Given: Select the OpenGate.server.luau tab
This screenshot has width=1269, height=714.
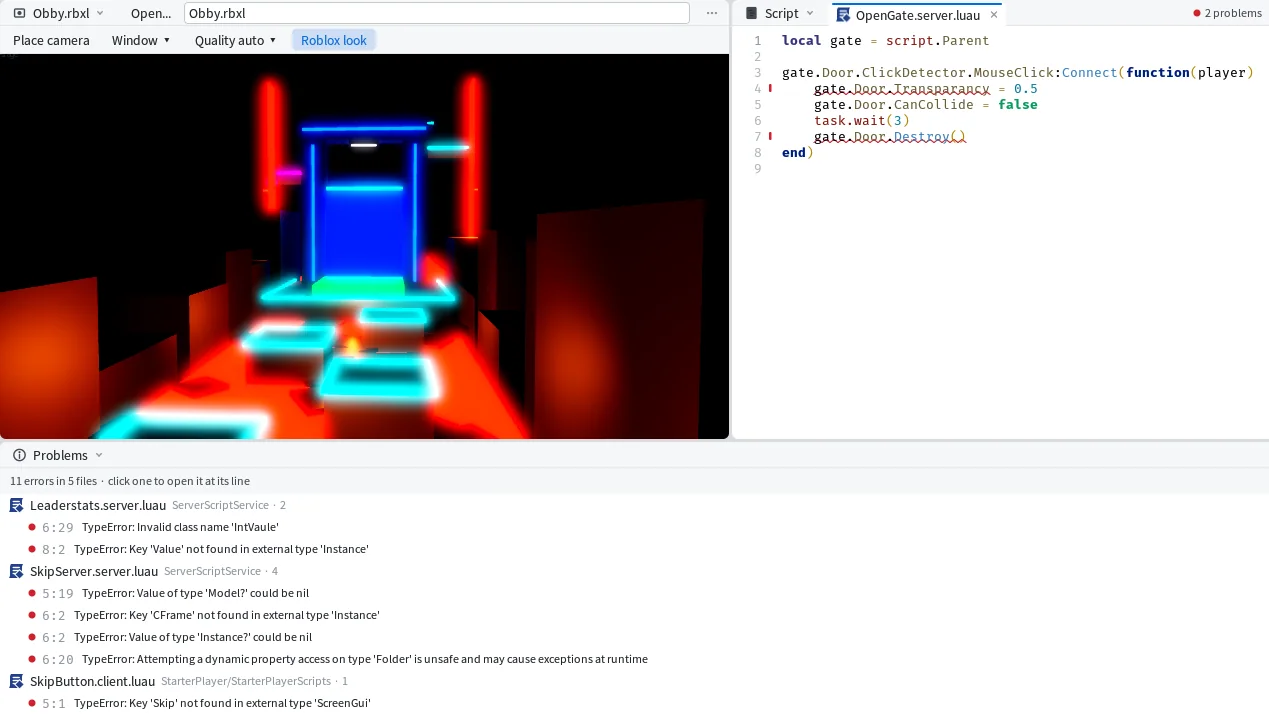Looking at the screenshot, I should [x=917, y=14].
